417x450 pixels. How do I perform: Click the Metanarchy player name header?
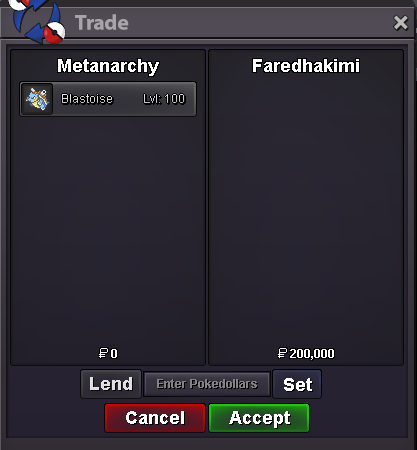[x=108, y=66]
